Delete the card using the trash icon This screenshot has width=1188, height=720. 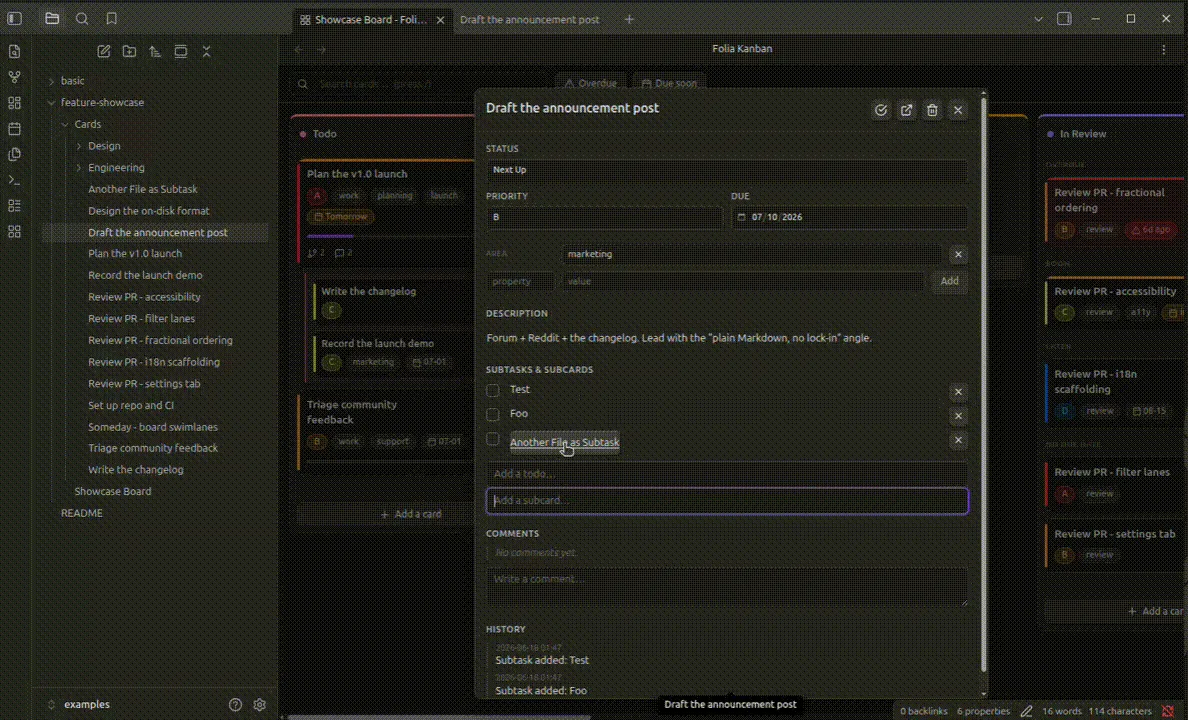[932, 110]
